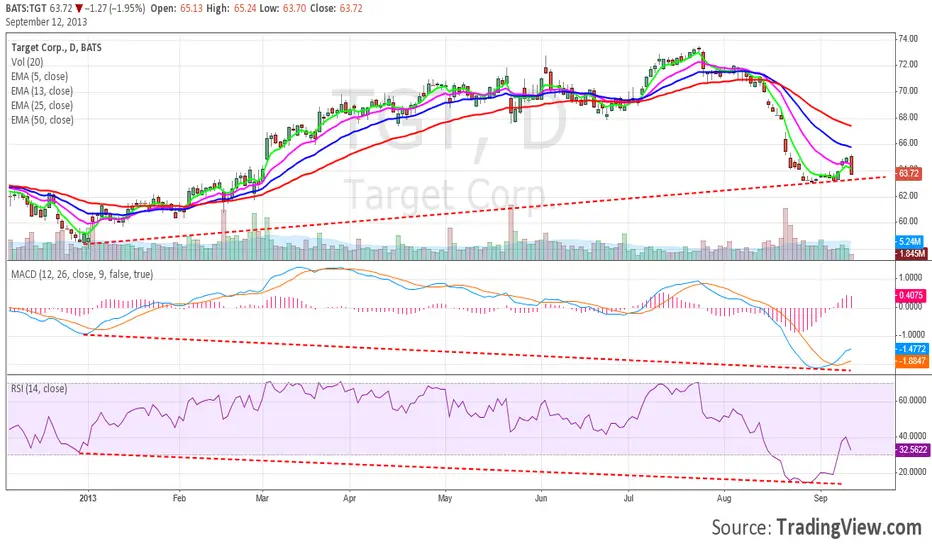Image resolution: width=932 pixels, height=550 pixels.
Task: Click the 63.72 last price tag
Action: (x=908, y=174)
